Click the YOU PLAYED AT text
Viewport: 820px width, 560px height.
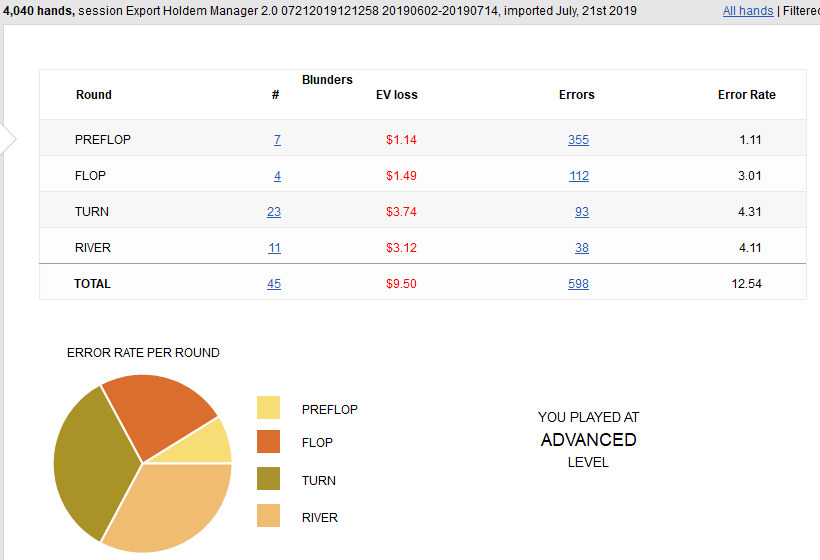coord(588,417)
